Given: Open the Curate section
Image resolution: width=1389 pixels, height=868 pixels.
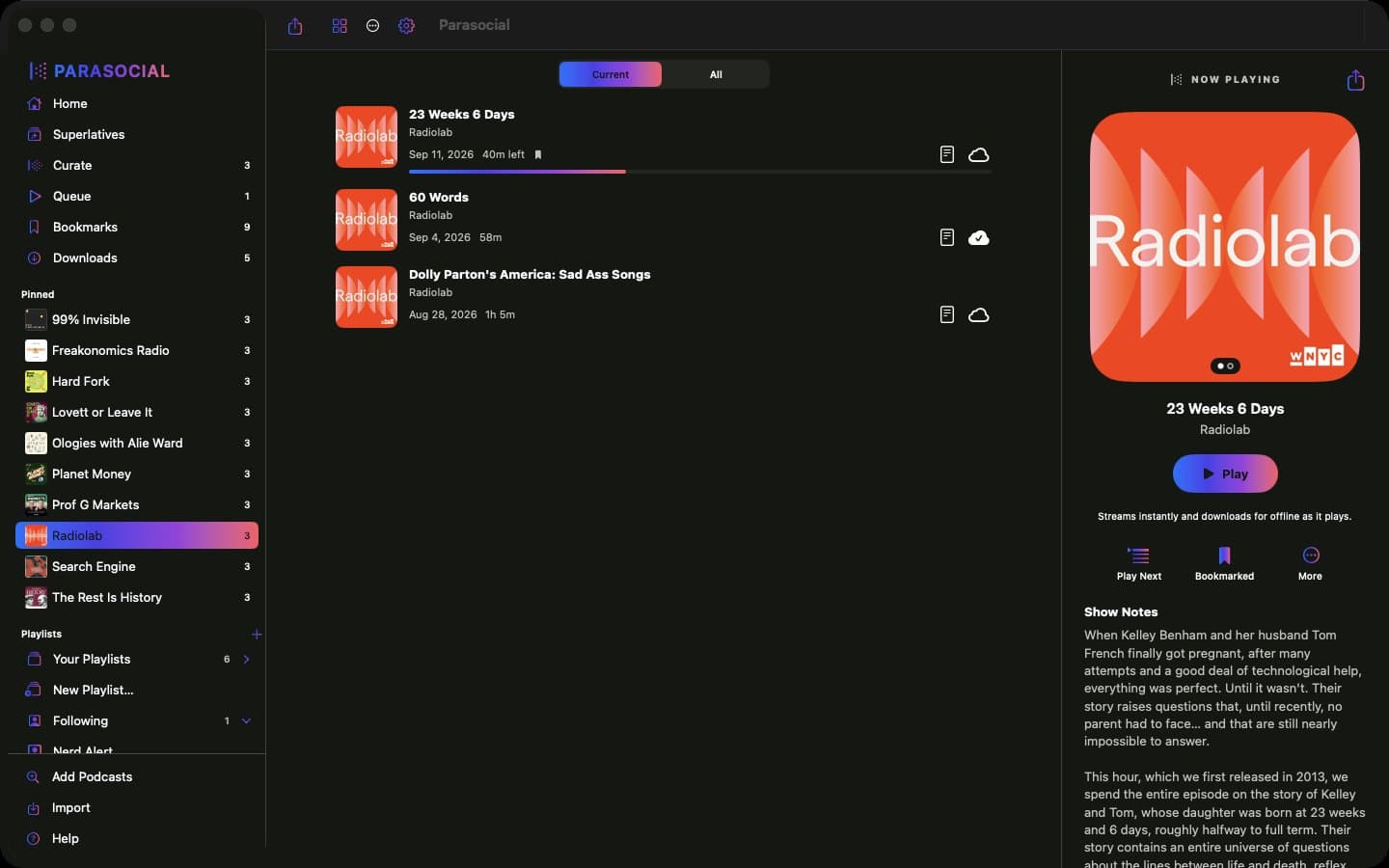Looking at the screenshot, I should pos(137,165).
